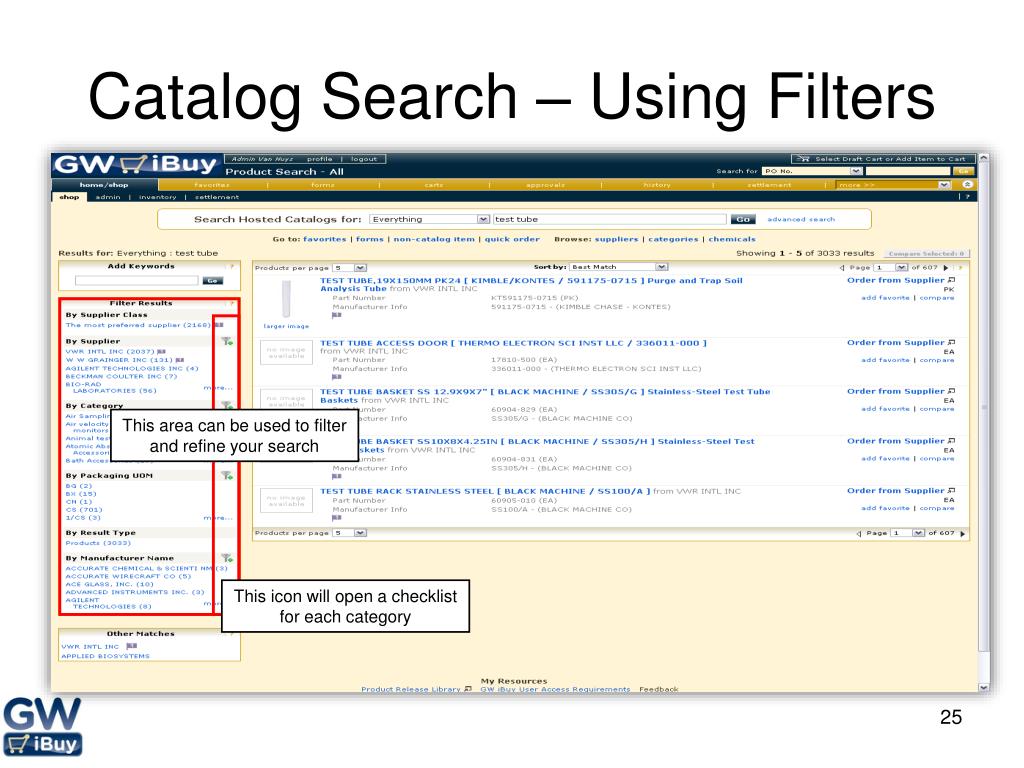The height and width of the screenshot is (768, 1024).
Task: Select the admin sub-tab
Action: pyautogui.click(x=108, y=197)
